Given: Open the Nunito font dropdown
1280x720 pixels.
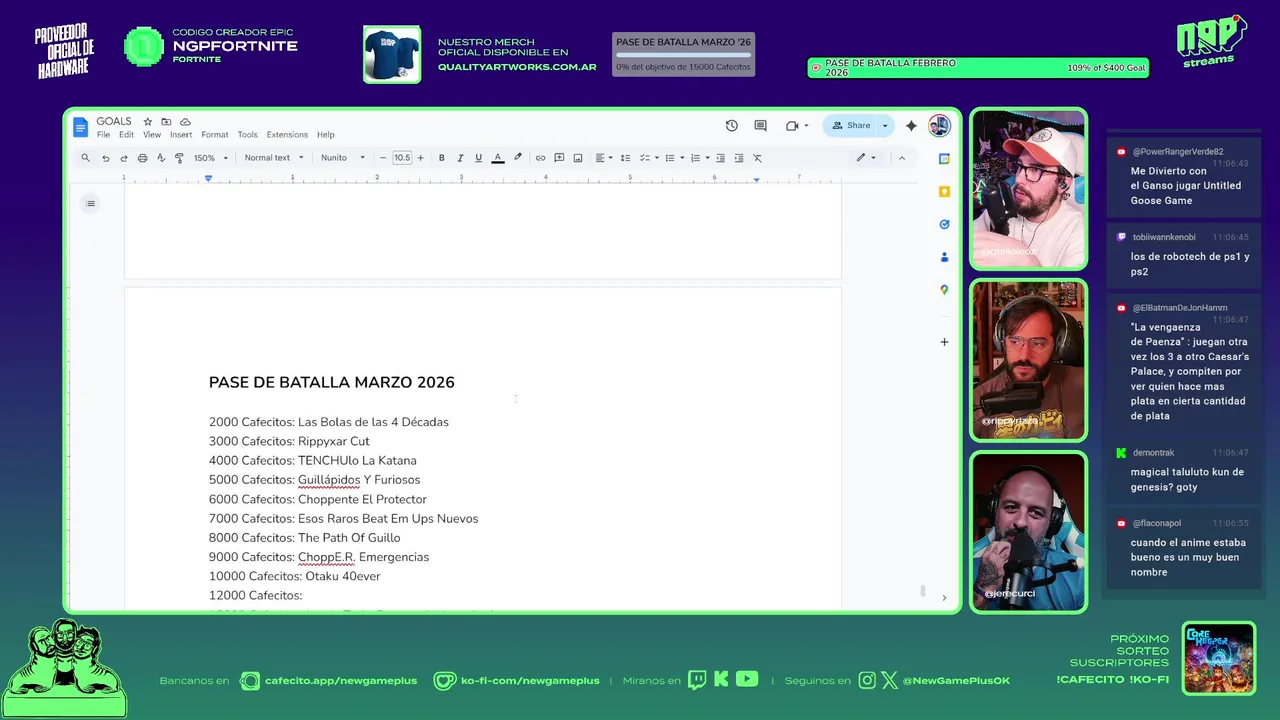Looking at the screenshot, I should pyautogui.click(x=342, y=158).
